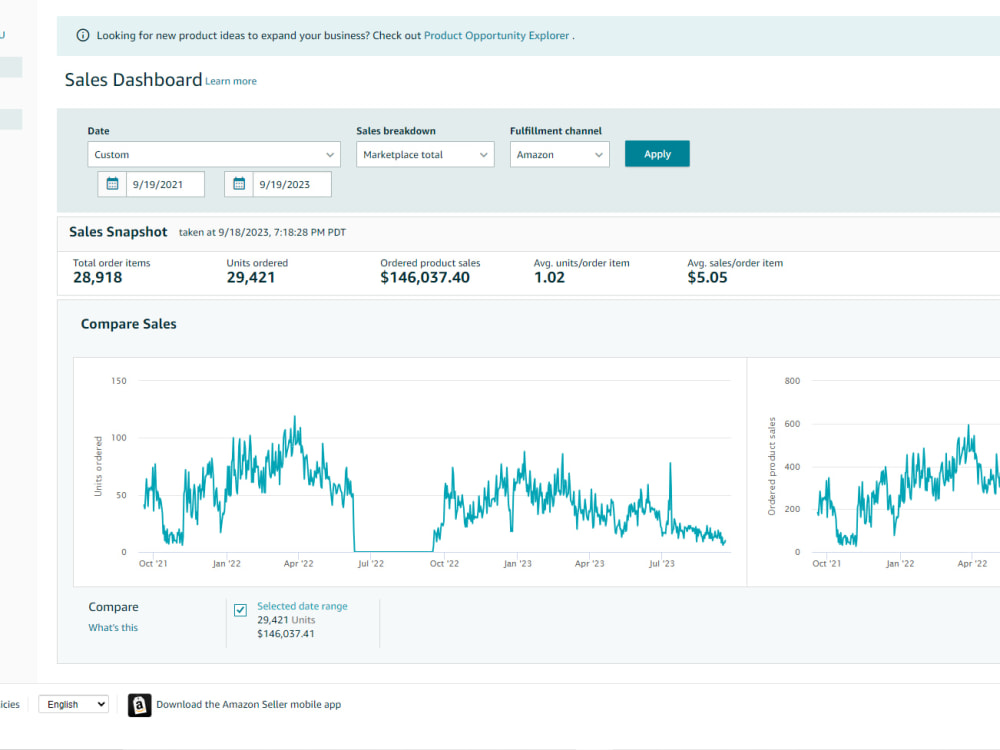Click the Amazon Seller app icon
This screenshot has width=1000, height=750.
tap(140, 705)
